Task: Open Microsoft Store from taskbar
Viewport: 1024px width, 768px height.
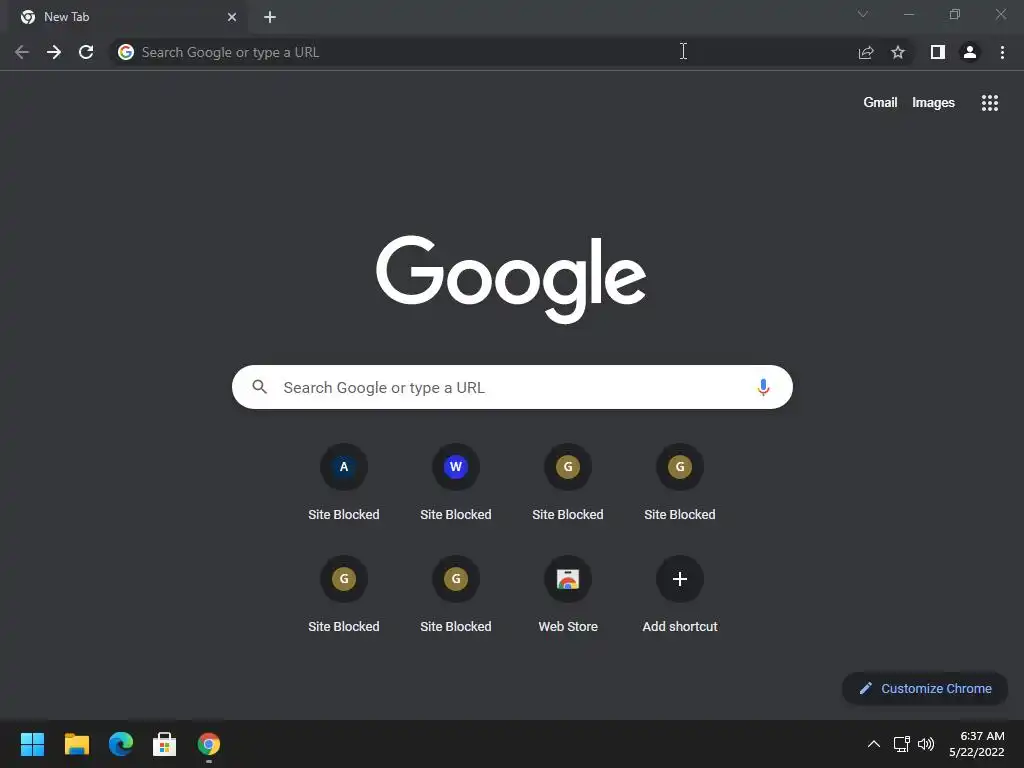Action: click(165, 744)
